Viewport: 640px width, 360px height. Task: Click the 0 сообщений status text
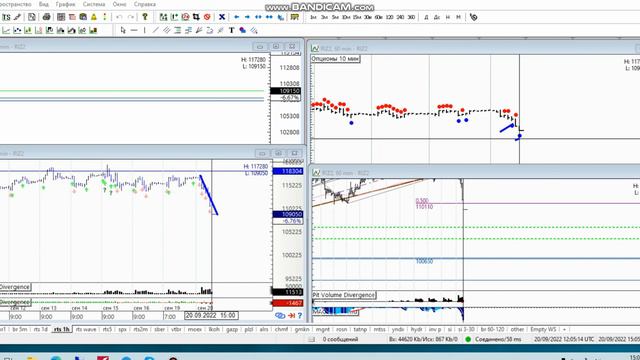point(340,339)
